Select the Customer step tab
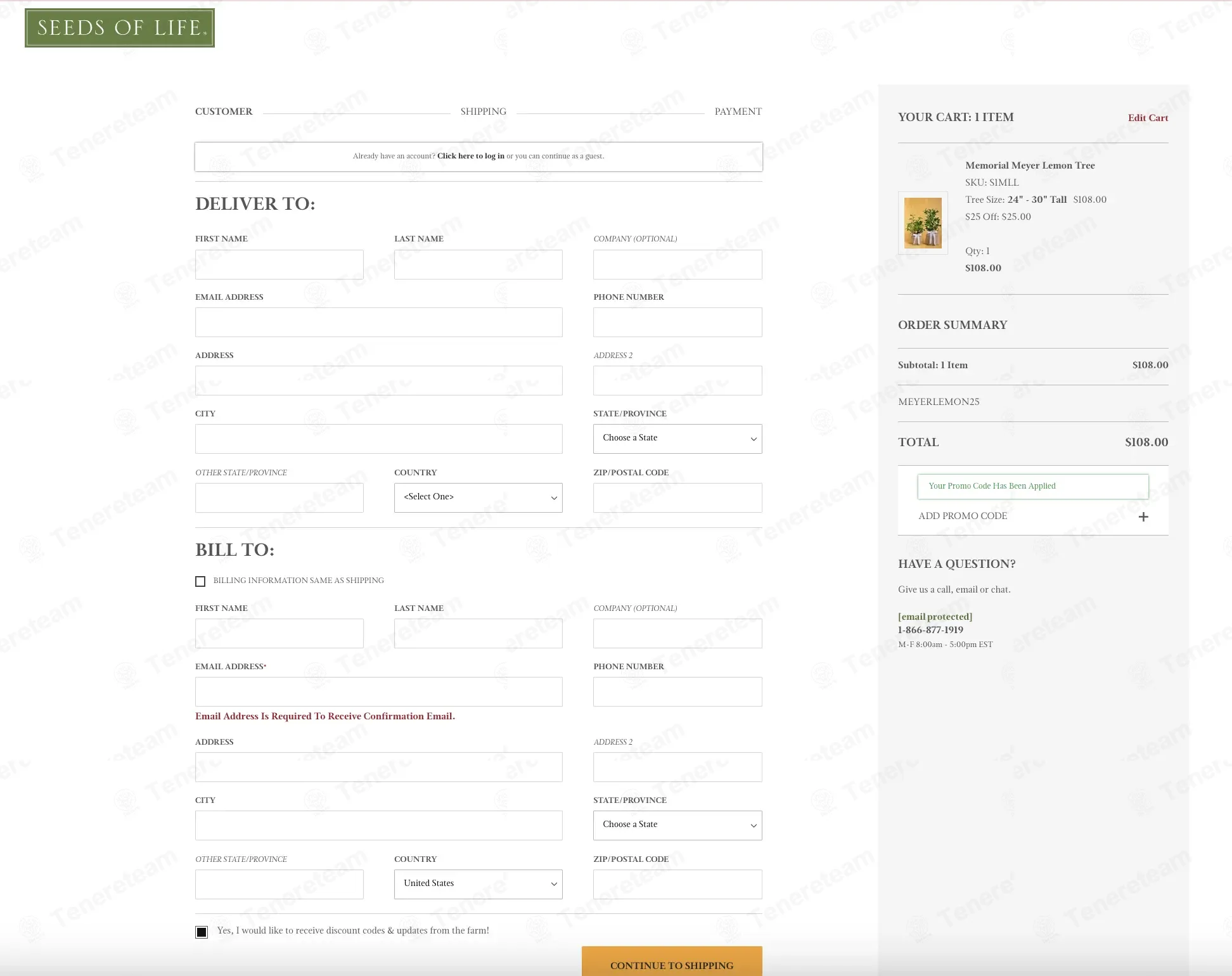The image size is (1232, 976). [224, 112]
